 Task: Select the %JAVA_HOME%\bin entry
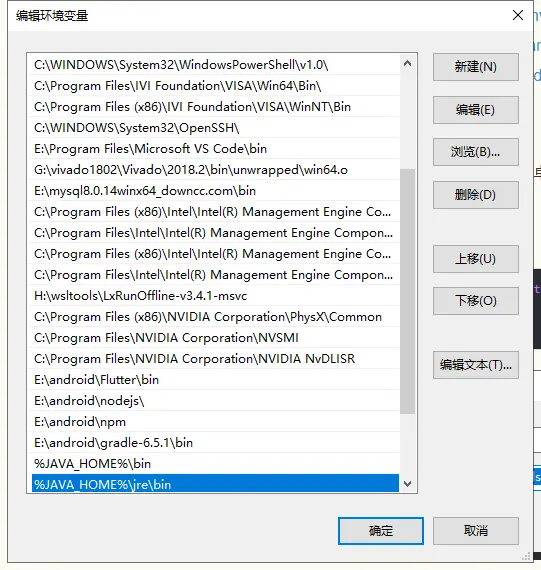(x=214, y=464)
